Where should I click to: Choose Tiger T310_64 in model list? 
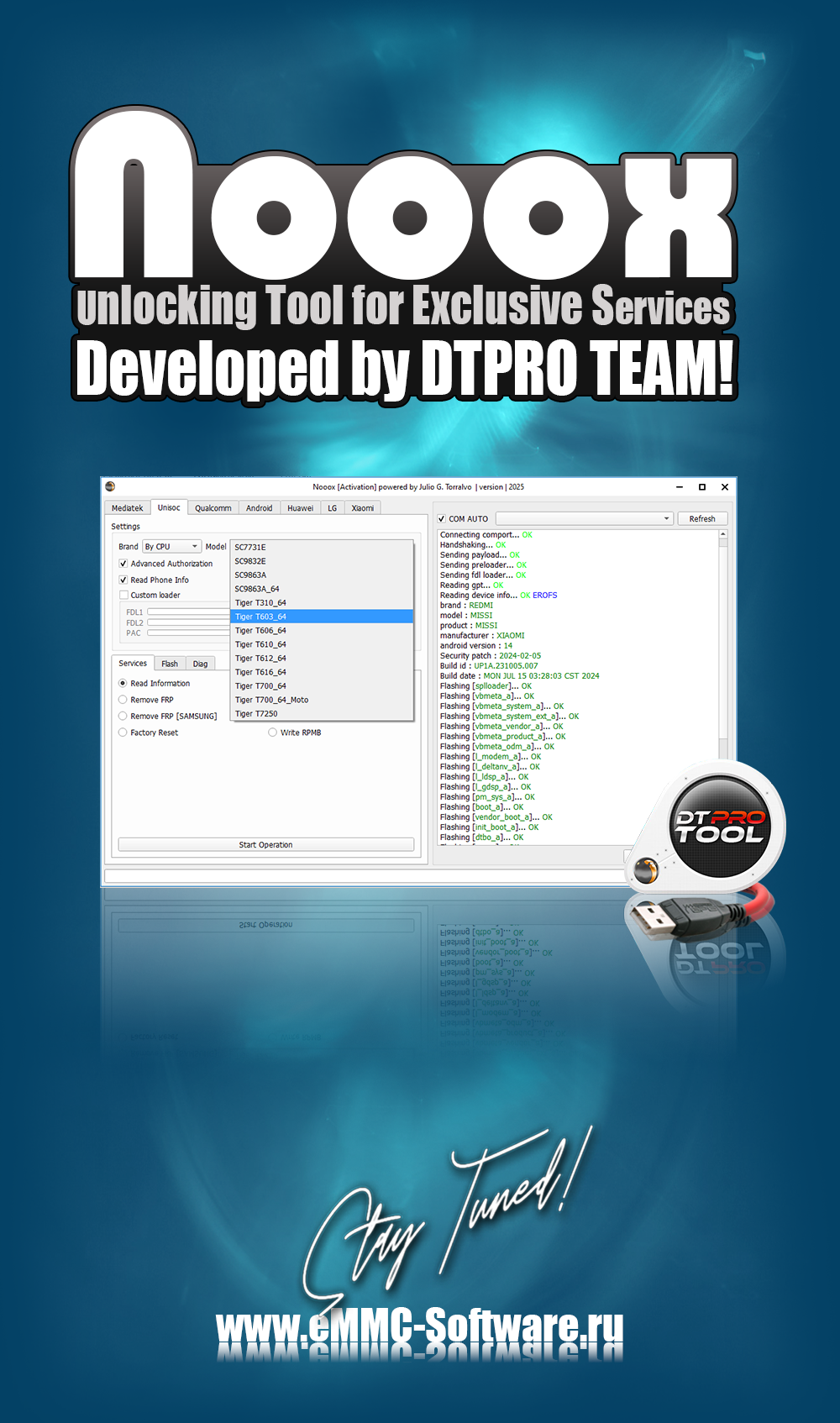click(322, 603)
